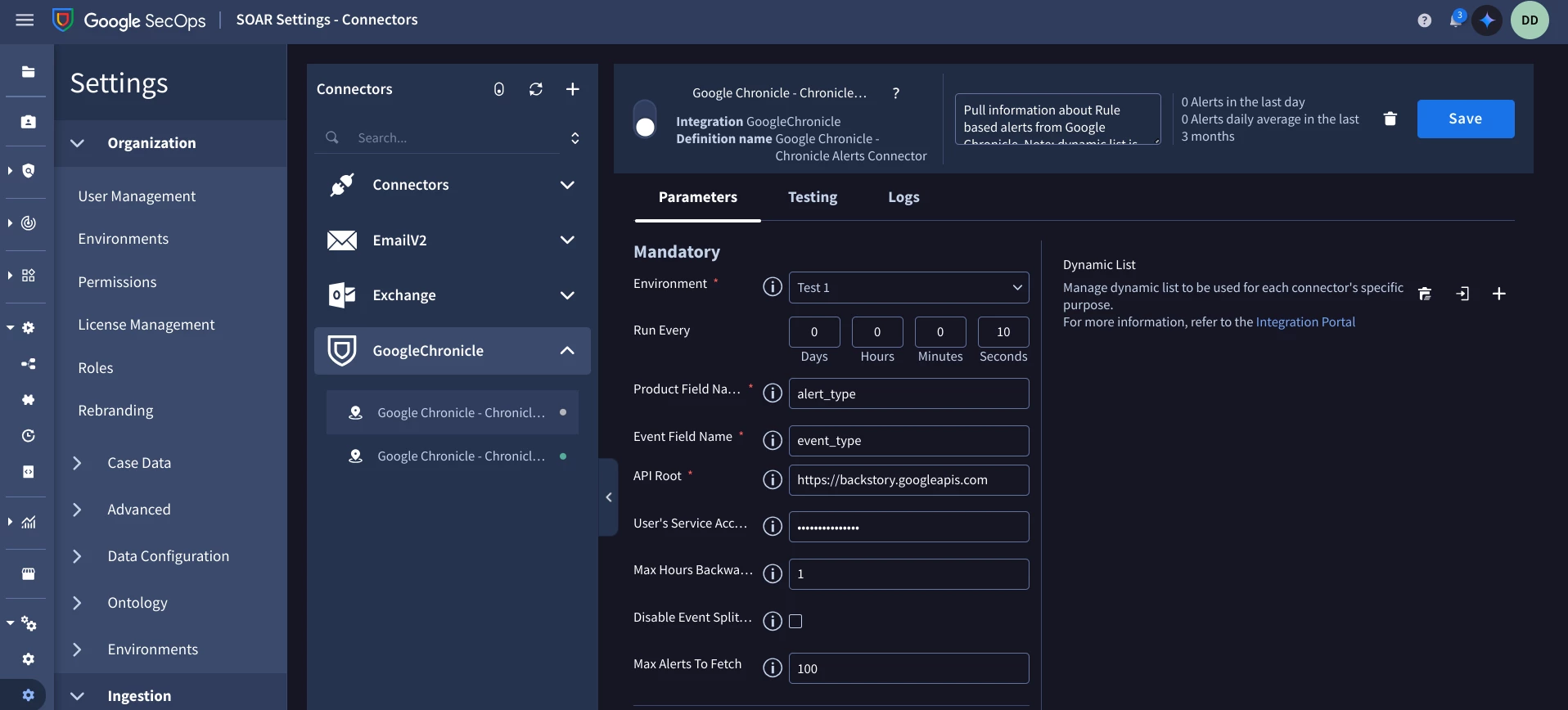This screenshot has width=1568, height=710.
Task: Collapse the Organization settings section
Action: (x=77, y=143)
